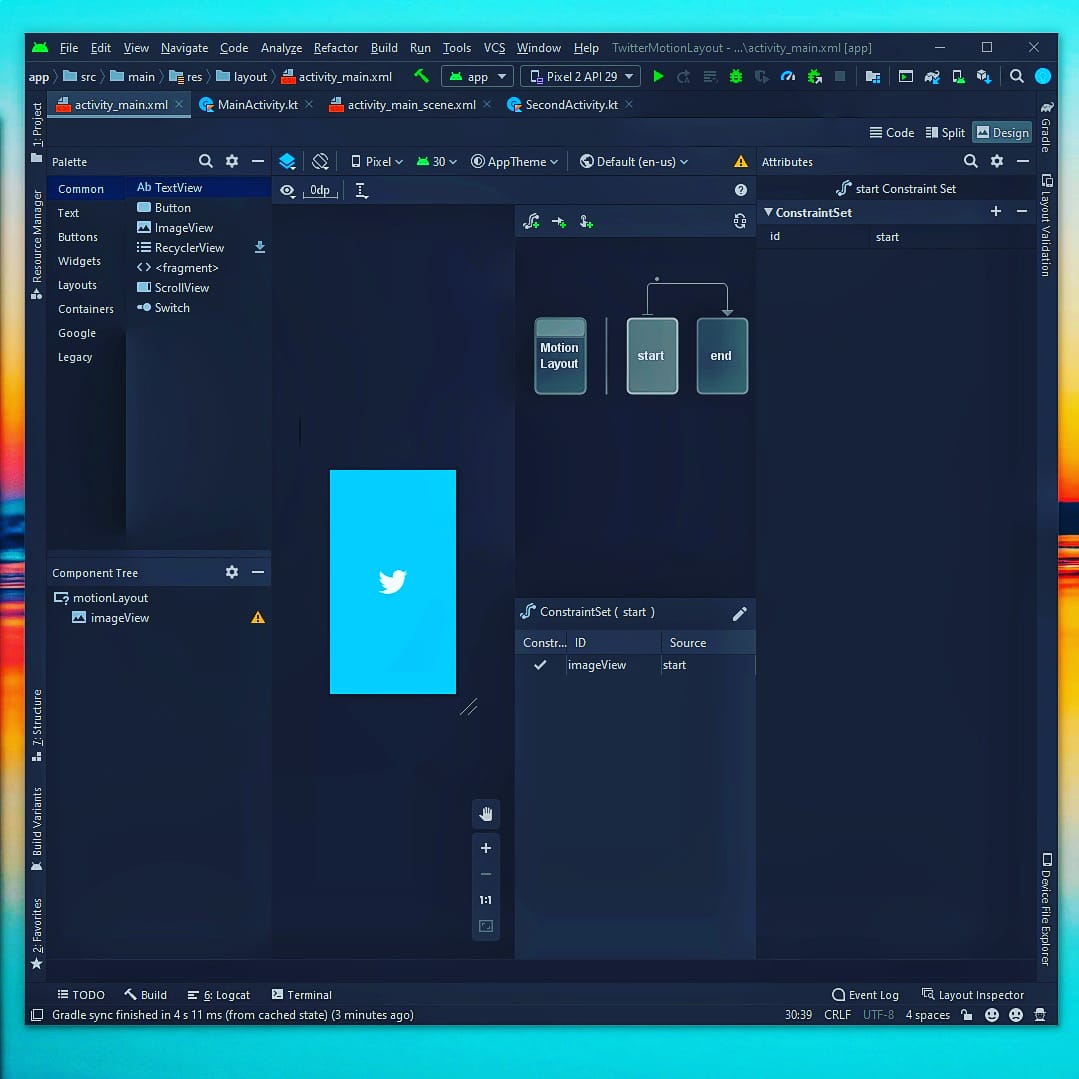Run the app with green play button
The image size is (1079, 1079).
click(x=658, y=76)
